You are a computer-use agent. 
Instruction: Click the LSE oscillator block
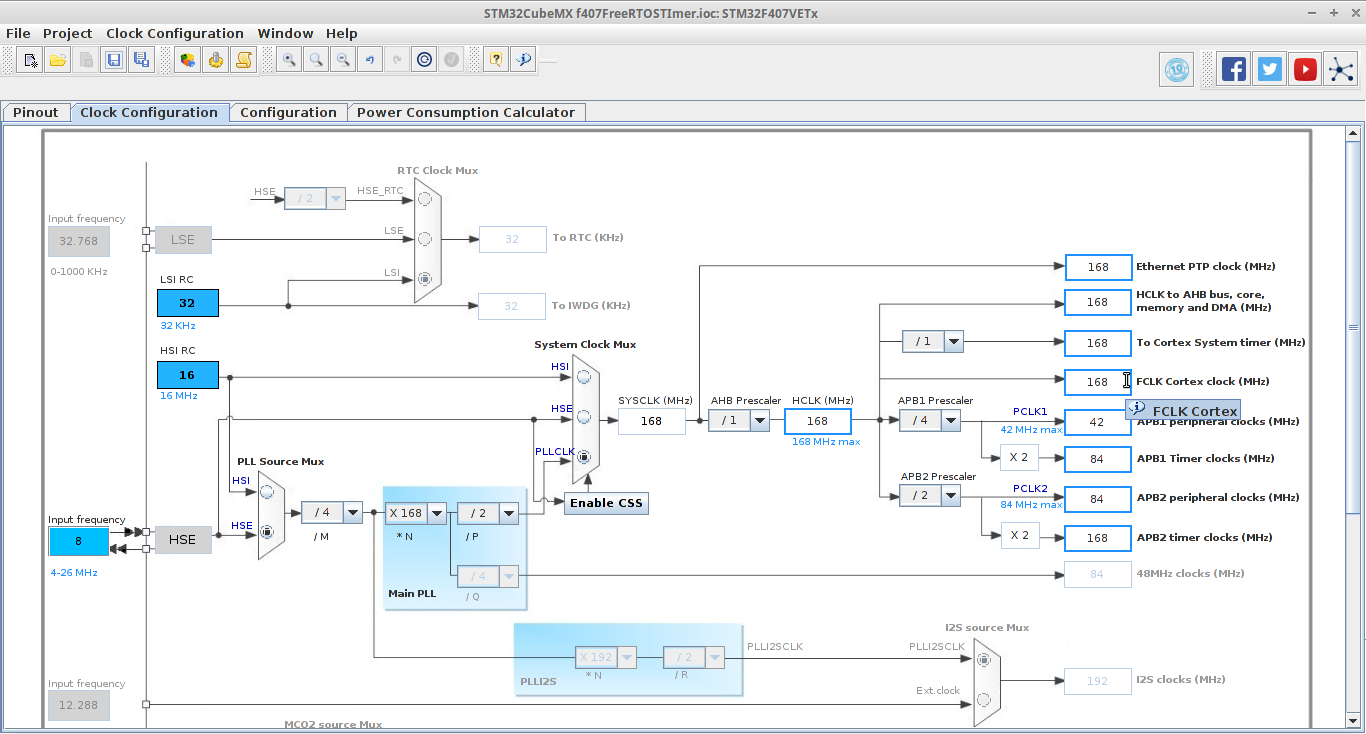tap(183, 240)
